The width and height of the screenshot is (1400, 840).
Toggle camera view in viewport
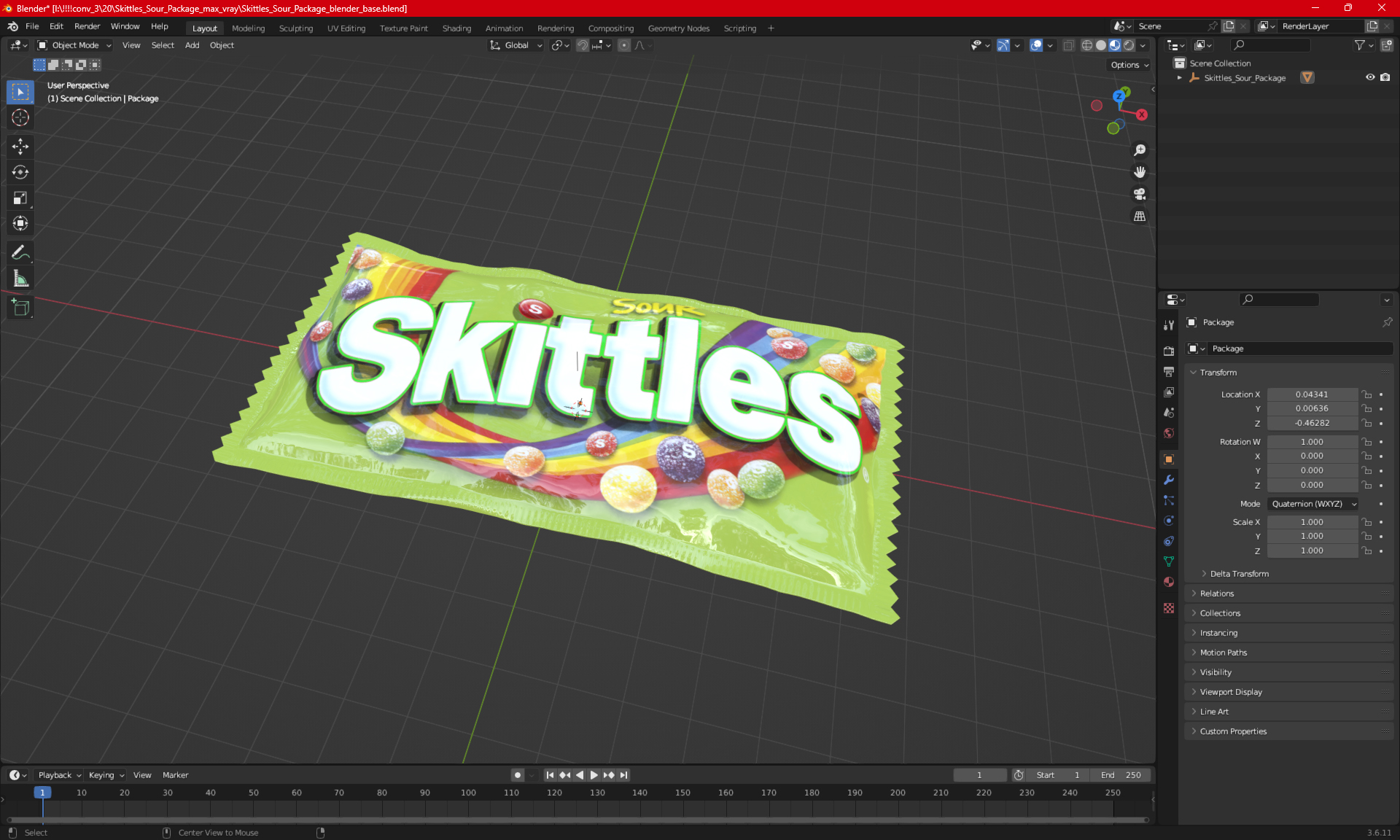click(x=1140, y=194)
